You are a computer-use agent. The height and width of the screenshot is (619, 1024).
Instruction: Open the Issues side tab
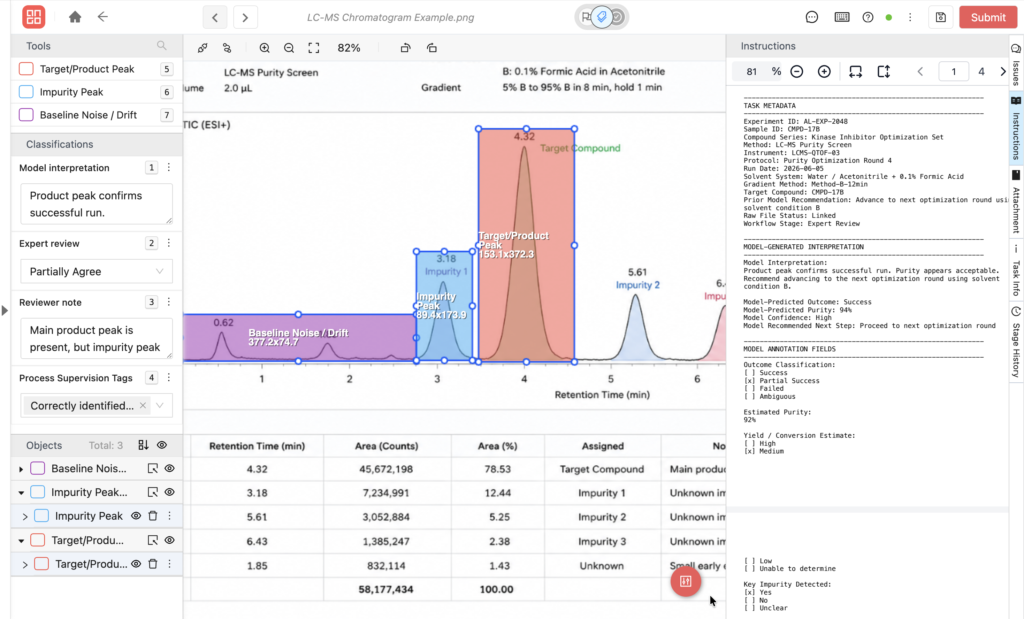click(x=1016, y=65)
